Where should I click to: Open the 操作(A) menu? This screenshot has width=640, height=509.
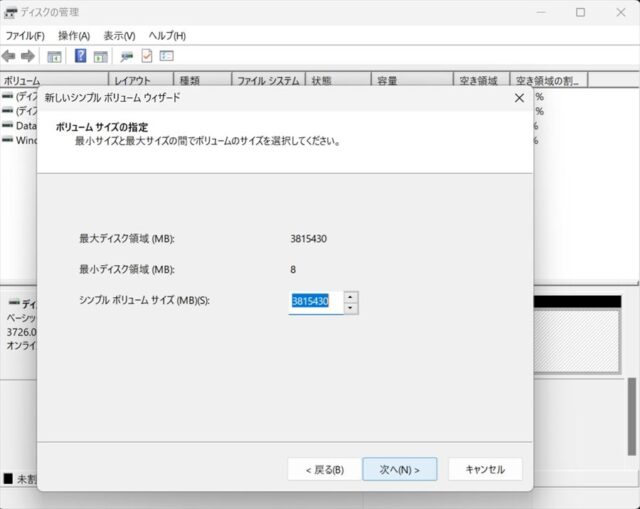click(73, 35)
